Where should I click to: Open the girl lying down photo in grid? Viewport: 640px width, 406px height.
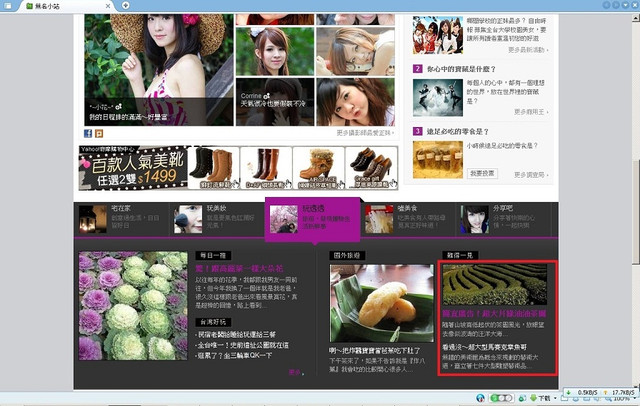[356, 51]
